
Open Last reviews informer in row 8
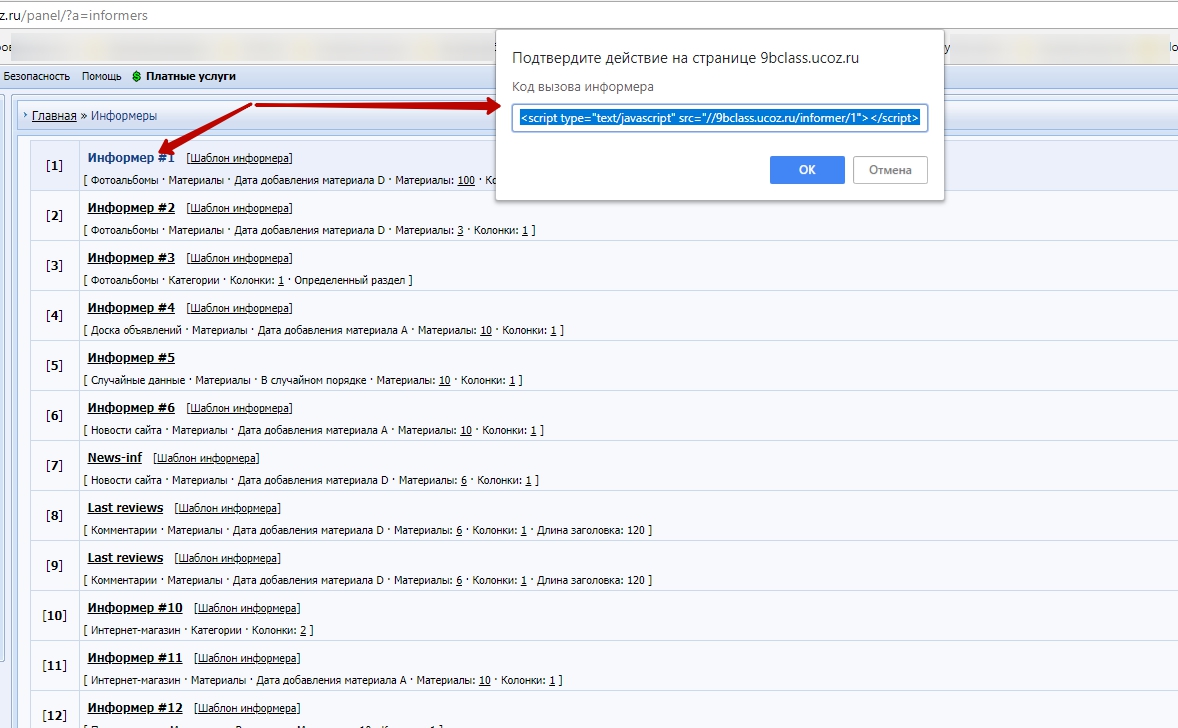click(125, 508)
